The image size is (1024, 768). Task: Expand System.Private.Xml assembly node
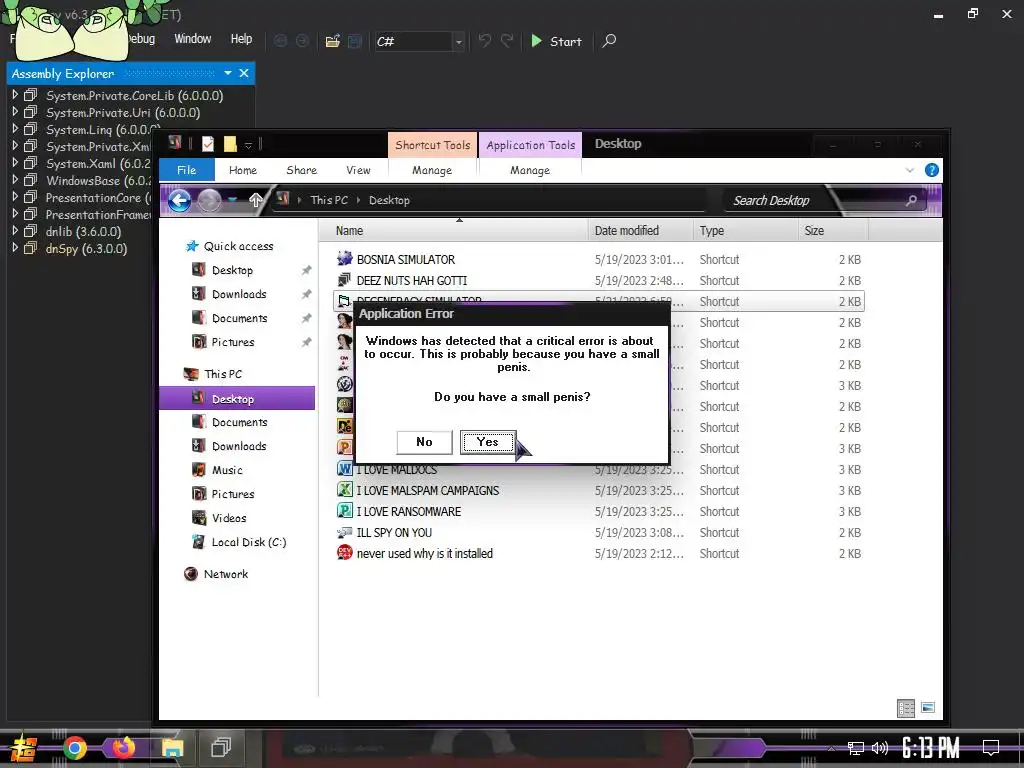pos(15,146)
